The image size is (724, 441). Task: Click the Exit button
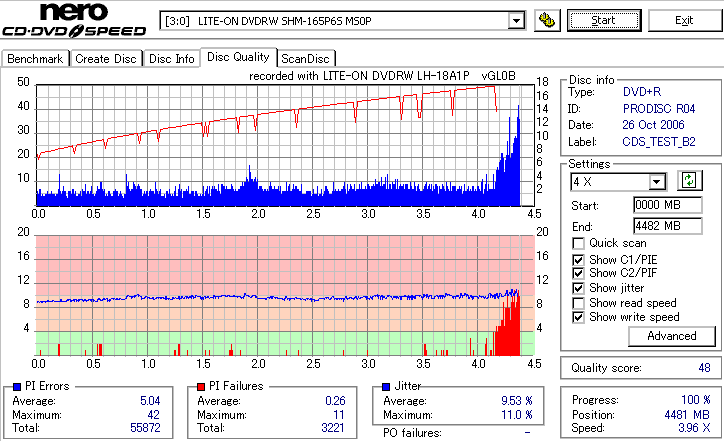pyautogui.click(x=684, y=21)
